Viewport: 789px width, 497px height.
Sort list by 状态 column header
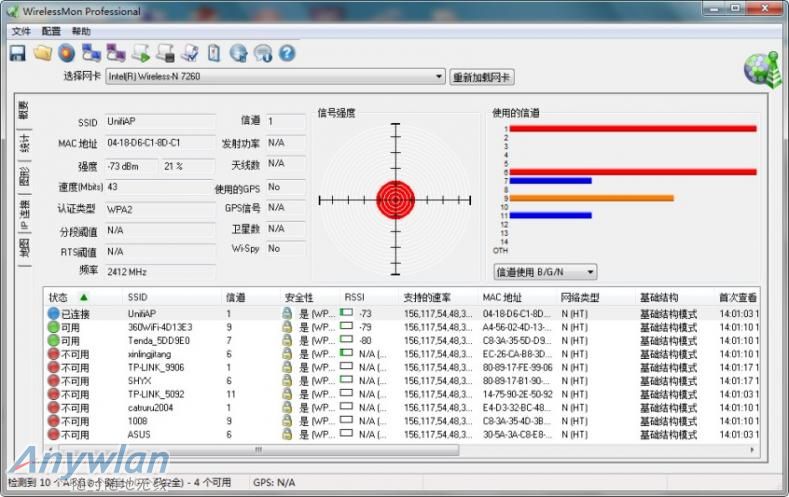84,297
